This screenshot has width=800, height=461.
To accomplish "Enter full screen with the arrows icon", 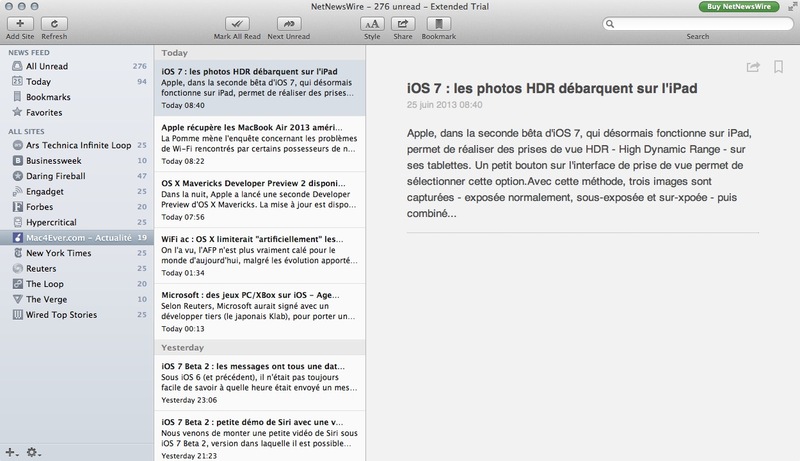I will click(791, 6).
